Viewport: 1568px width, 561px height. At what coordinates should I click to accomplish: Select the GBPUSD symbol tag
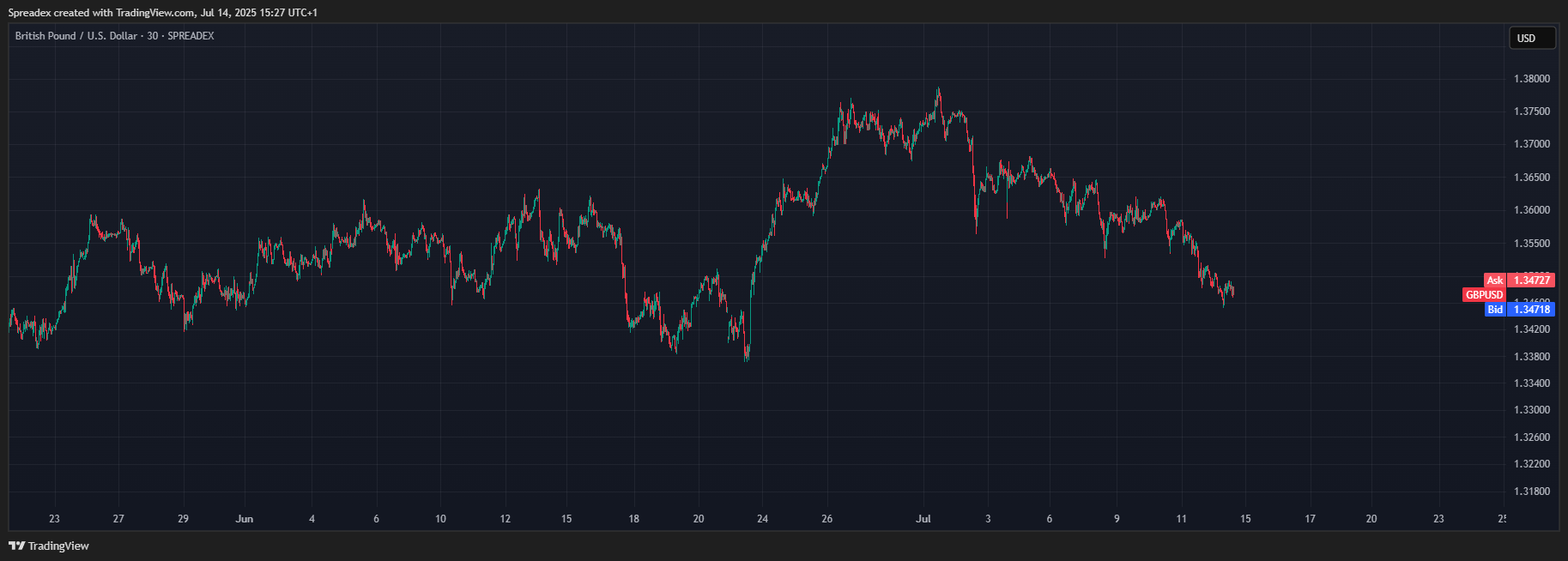[x=1484, y=295]
